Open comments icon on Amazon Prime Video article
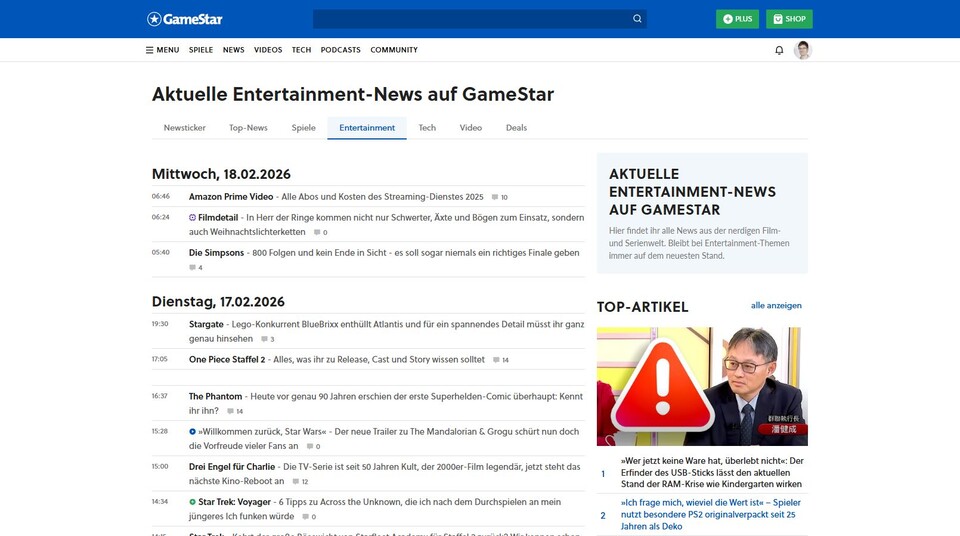This screenshot has width=960, height=536. (x=494, y=198)
